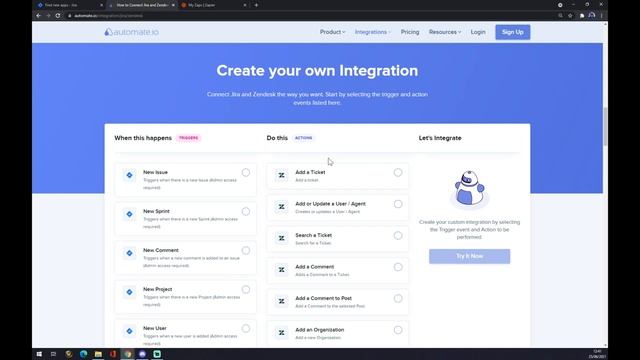Click the robot mascot illustration

(x=469, y=189)
